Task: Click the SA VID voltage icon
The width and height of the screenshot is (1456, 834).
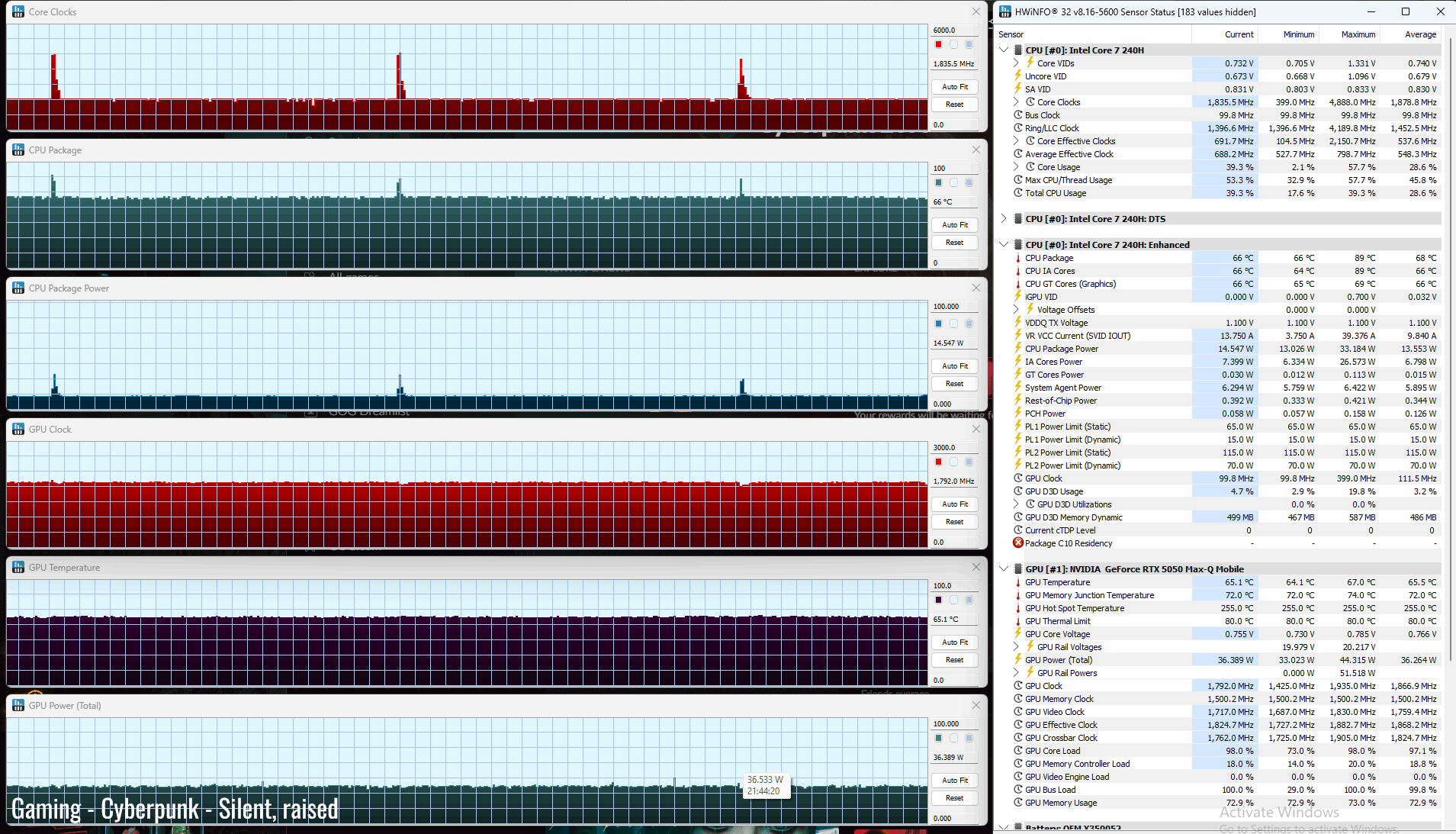Action: (1017, 89)
